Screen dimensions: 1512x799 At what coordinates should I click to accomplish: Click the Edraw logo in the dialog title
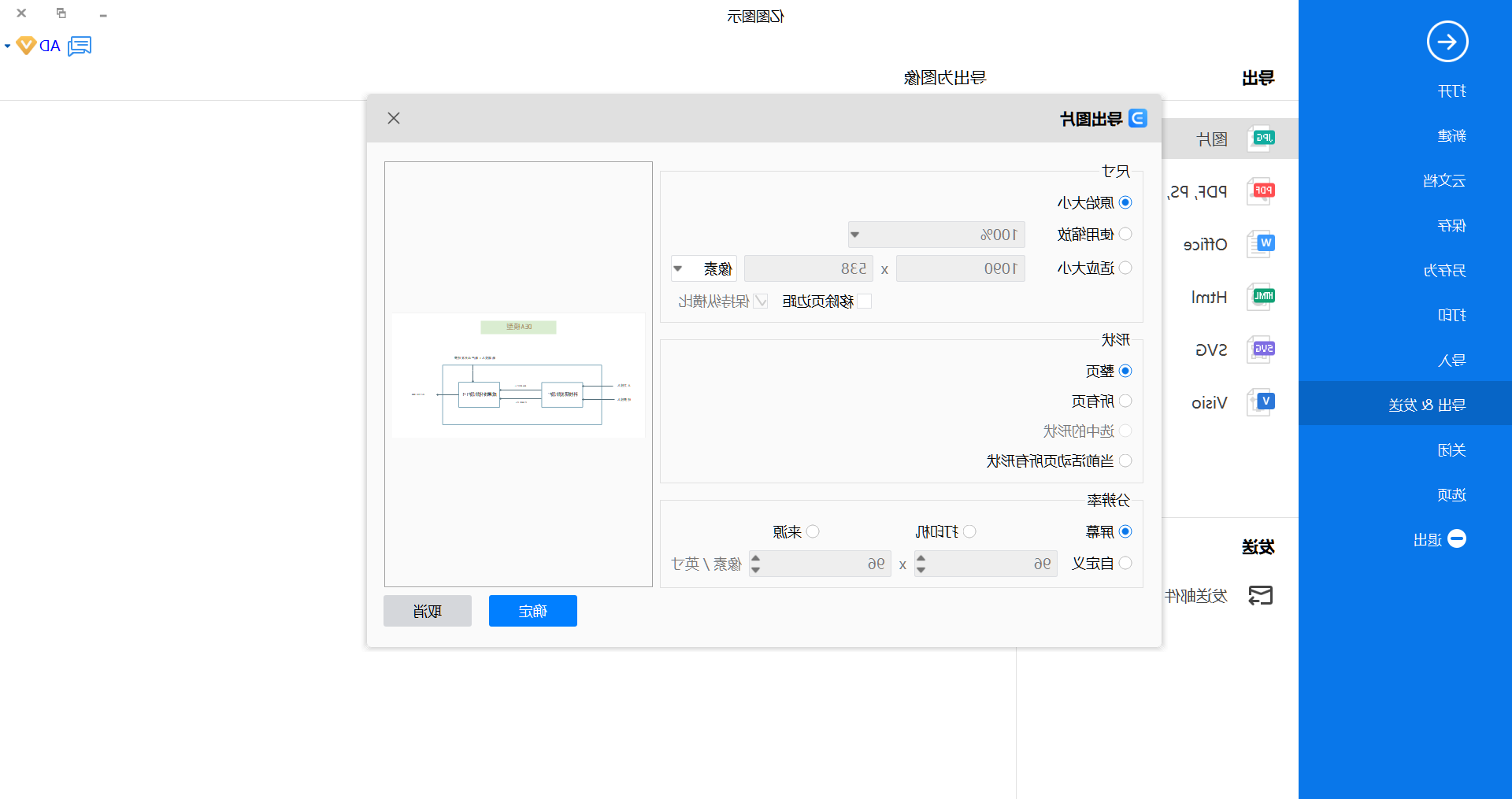click(x=1138, y=118)
